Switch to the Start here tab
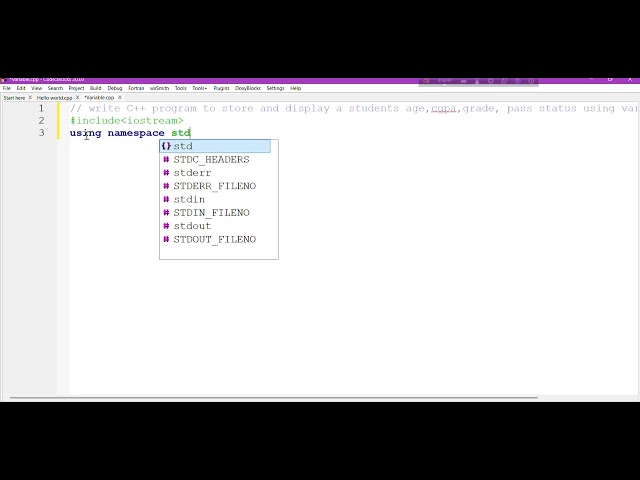Image resolution: width=640 pixels, height=480 pixels. 14,98
